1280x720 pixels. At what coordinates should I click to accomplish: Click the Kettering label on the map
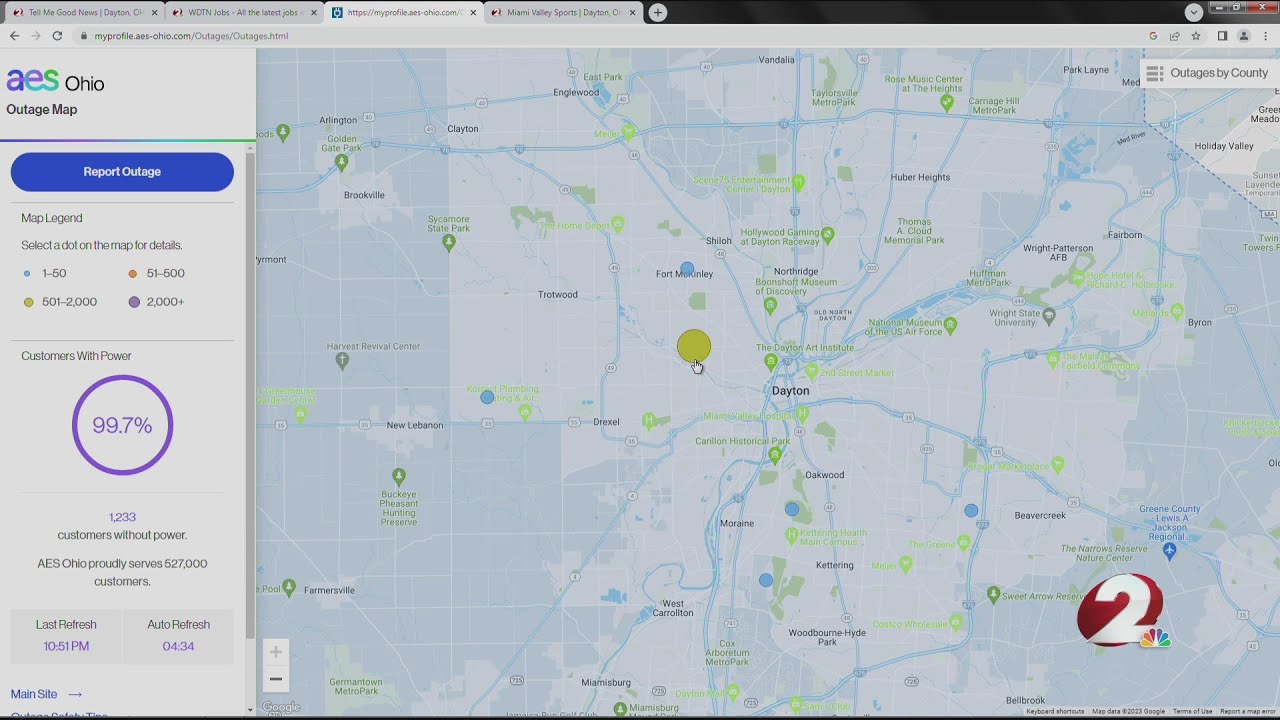[x=835, y=565]
